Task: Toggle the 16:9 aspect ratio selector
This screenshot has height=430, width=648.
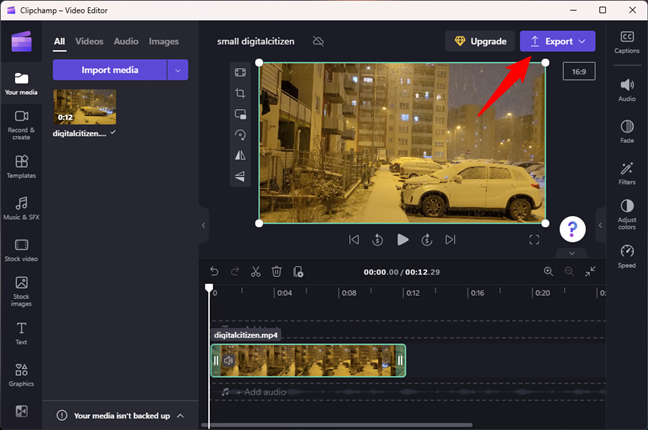Action: 578,72
